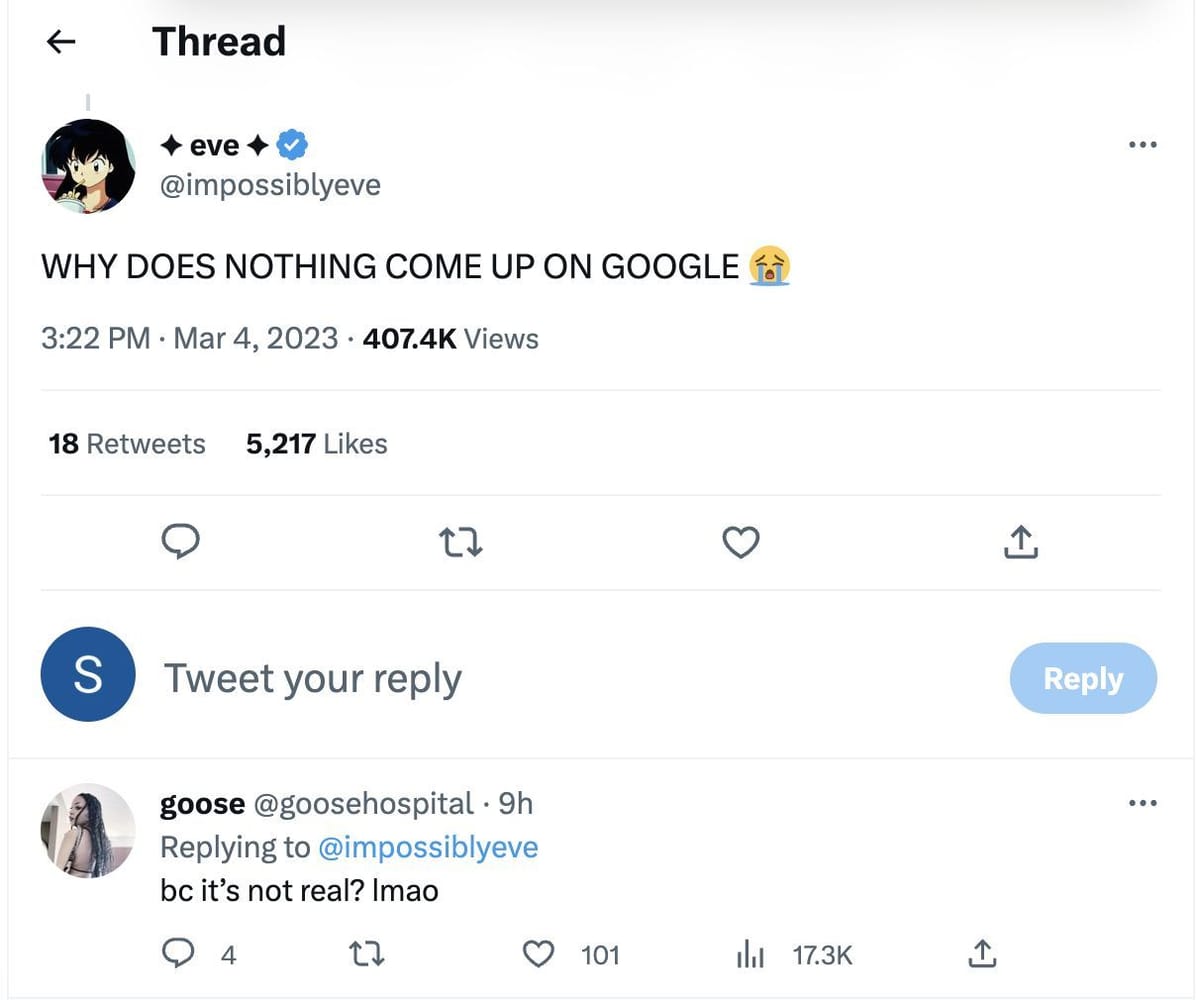Open the 5,217 Likes list

click(316, 443)
